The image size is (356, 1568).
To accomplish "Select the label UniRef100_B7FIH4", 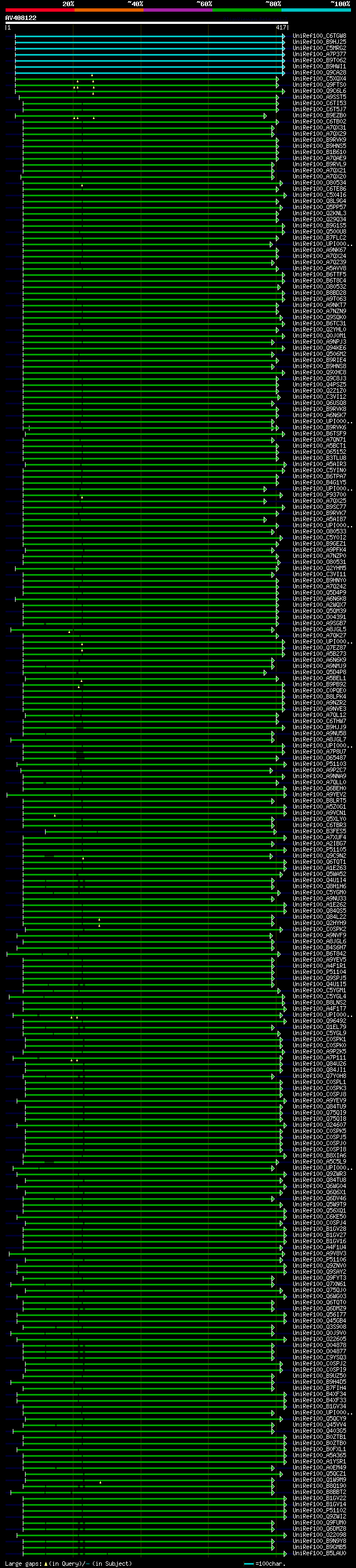I will click(319, 1388).
